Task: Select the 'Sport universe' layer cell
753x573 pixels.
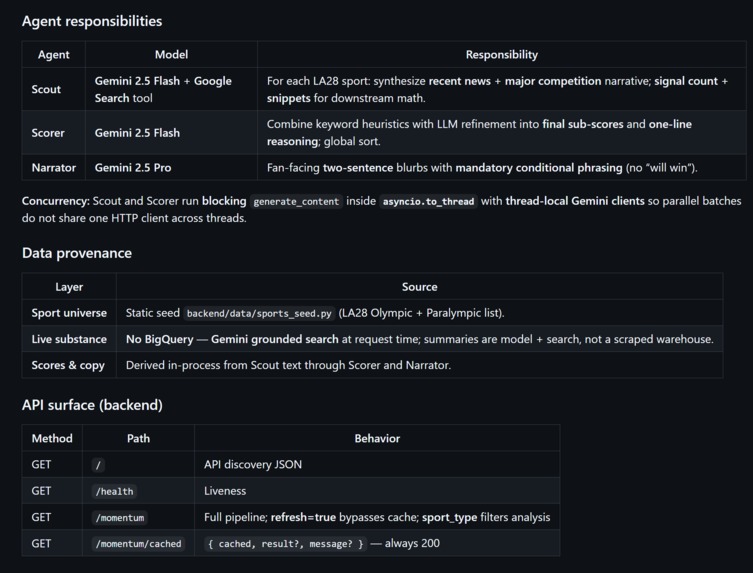Action: (x=69, y=313)
